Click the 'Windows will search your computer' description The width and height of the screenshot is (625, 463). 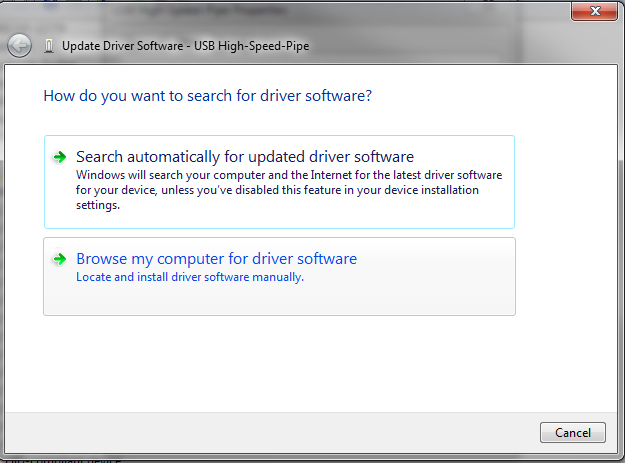point(288,174)
